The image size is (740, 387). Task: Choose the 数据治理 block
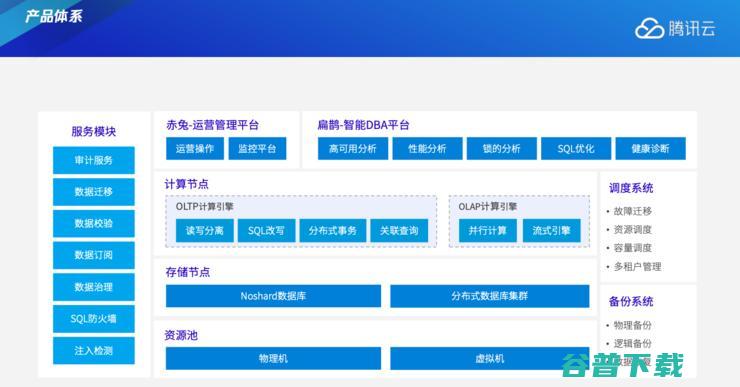(93, 287)
